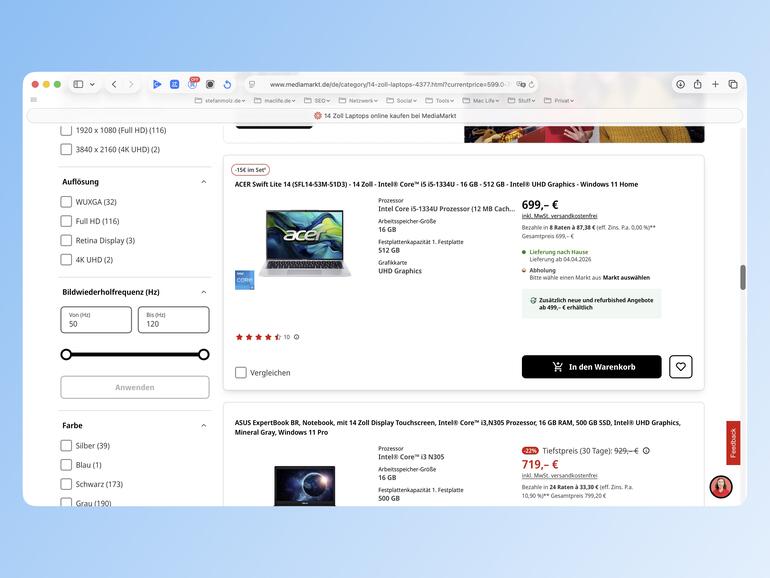Image resolution: width=770 pixels, height=578 pixels.
Task: Open the chat assistant avatar icon
Action: coord(721,487)
